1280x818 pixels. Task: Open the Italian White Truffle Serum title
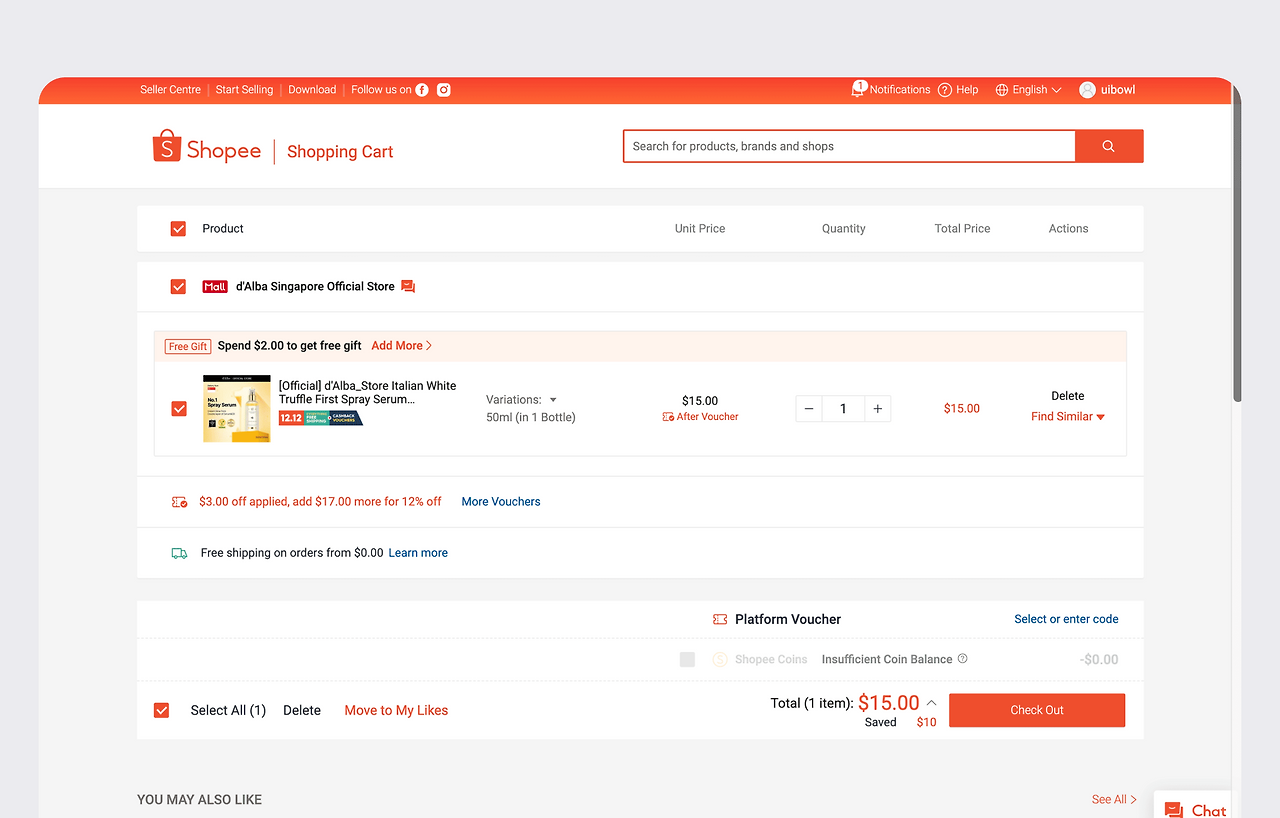(367, 393)
